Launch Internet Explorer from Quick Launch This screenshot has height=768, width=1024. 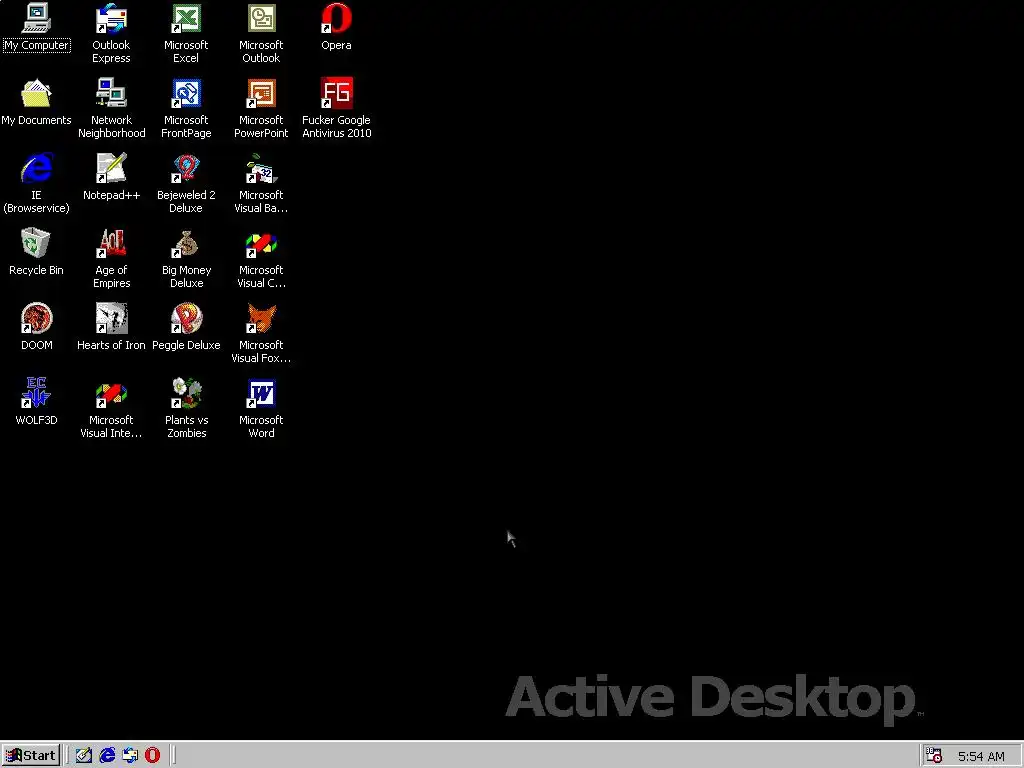[107, 755]
